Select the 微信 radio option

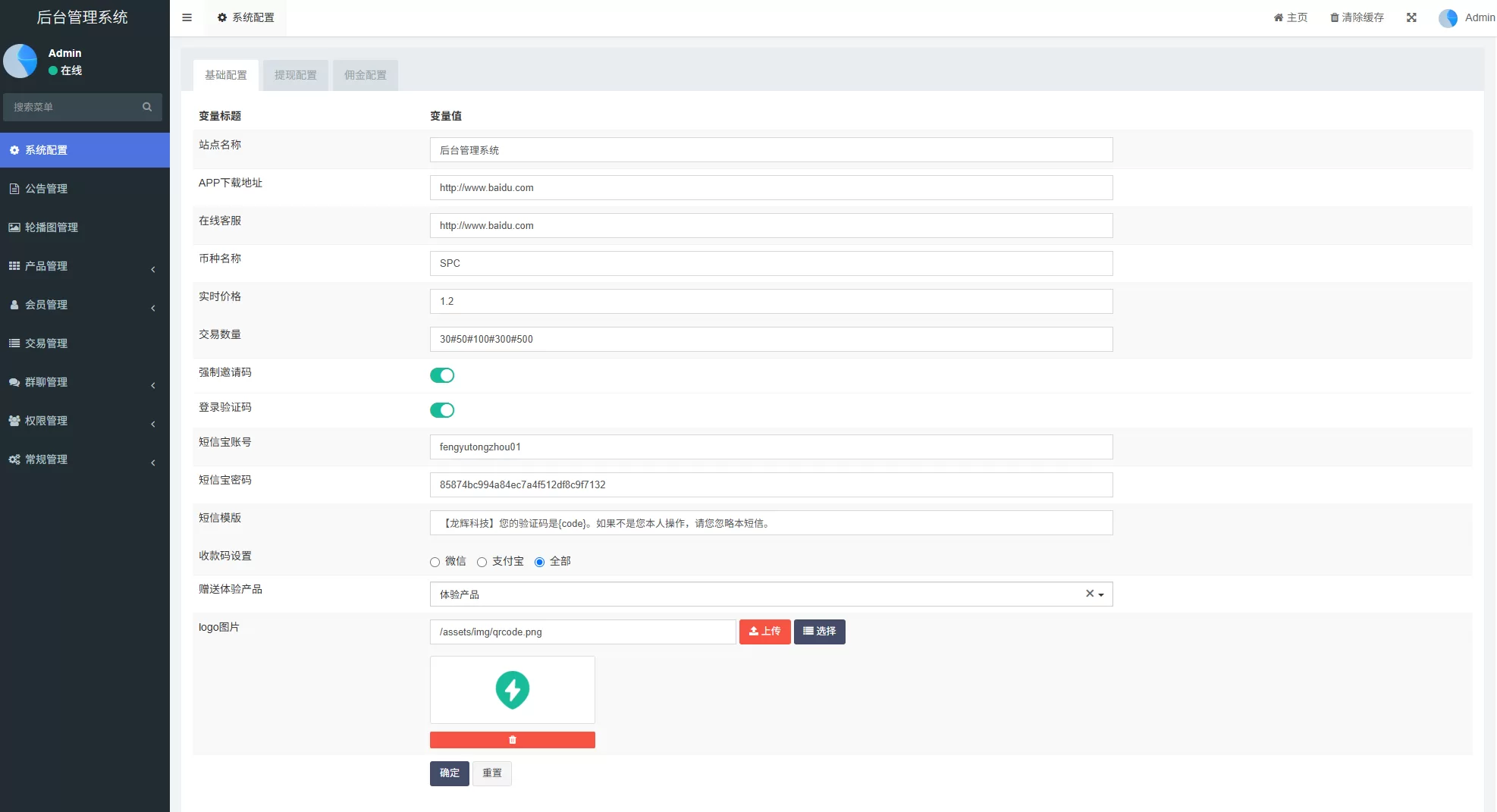click(435, 562)
